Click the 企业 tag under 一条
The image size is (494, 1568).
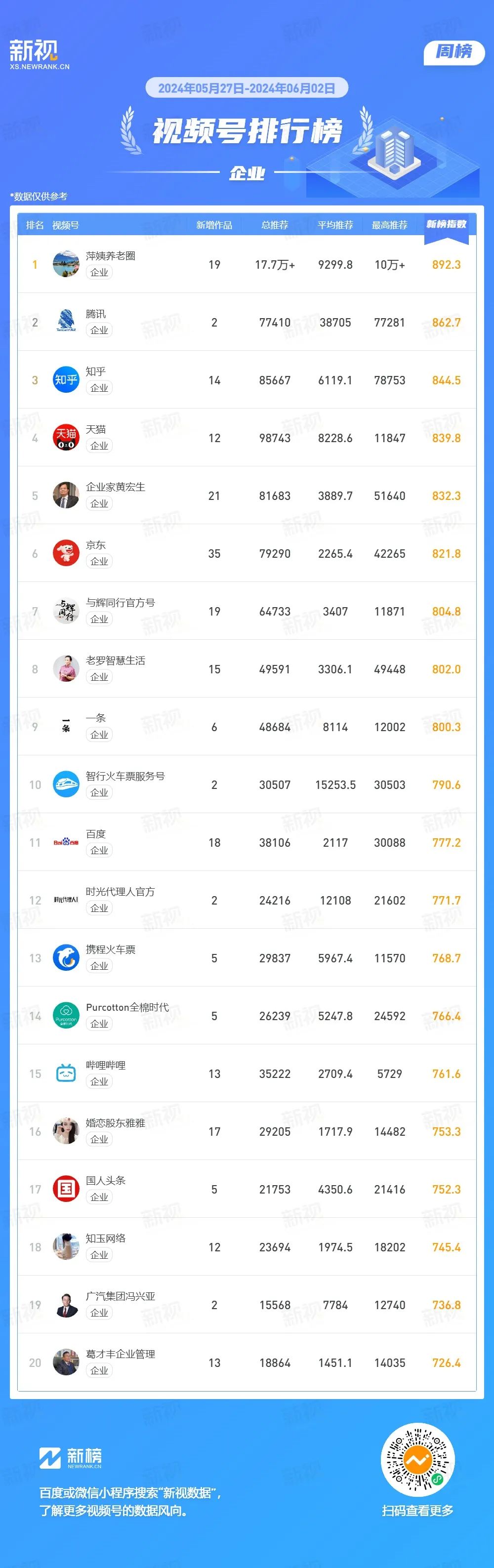coord(99,735)
